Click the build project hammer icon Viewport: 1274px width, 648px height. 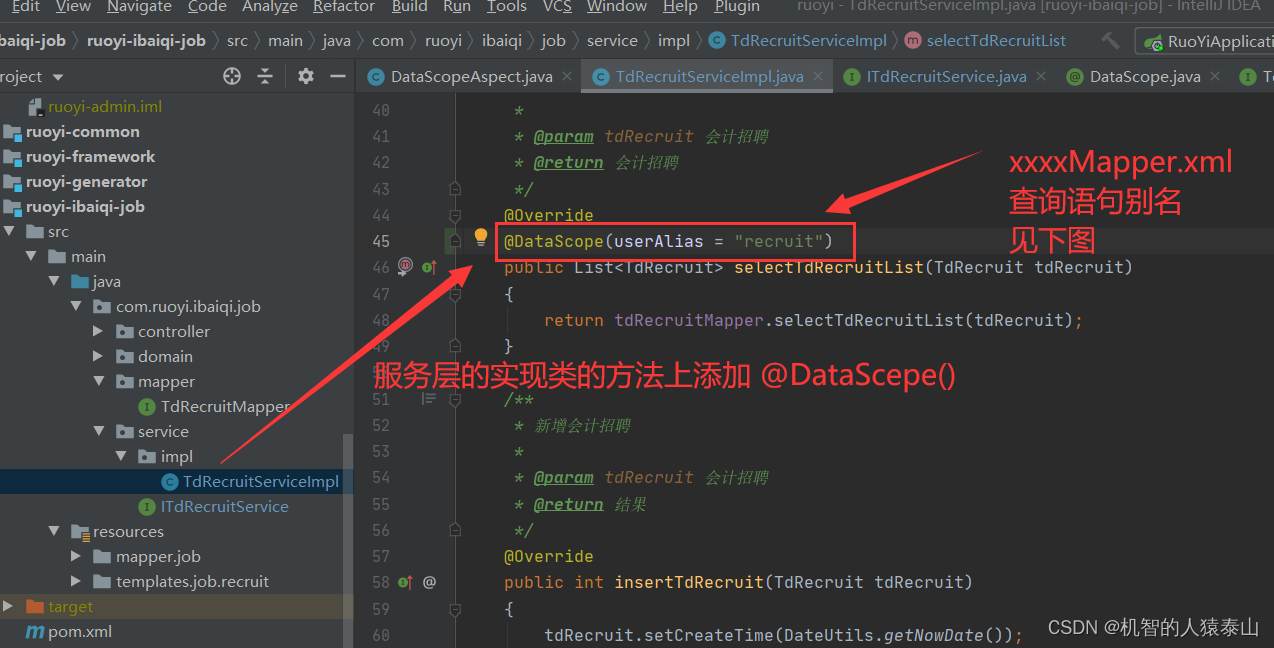click(x=1110, y=41)
